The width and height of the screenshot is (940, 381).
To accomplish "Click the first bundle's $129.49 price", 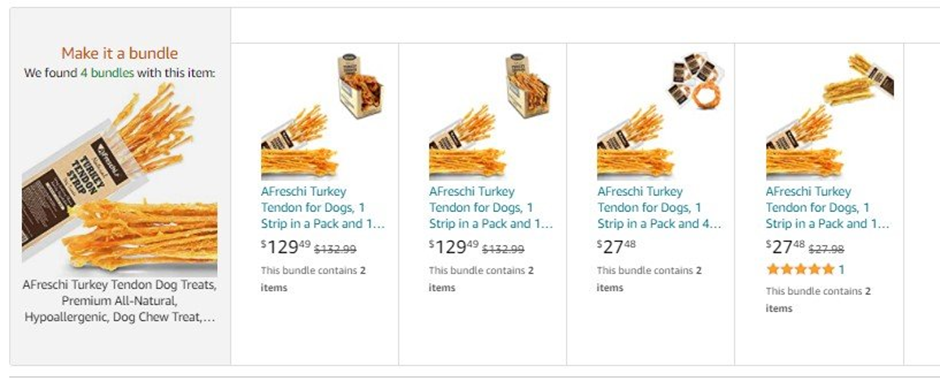I will [286, 247].
